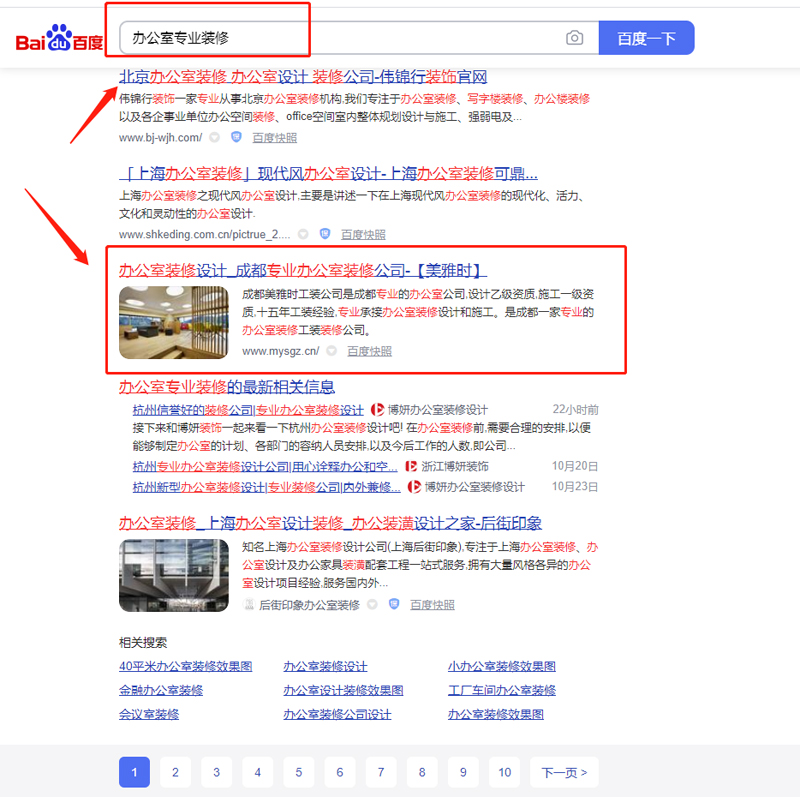
Task: Open related search 会议室装修
Action: coord(149,714)
